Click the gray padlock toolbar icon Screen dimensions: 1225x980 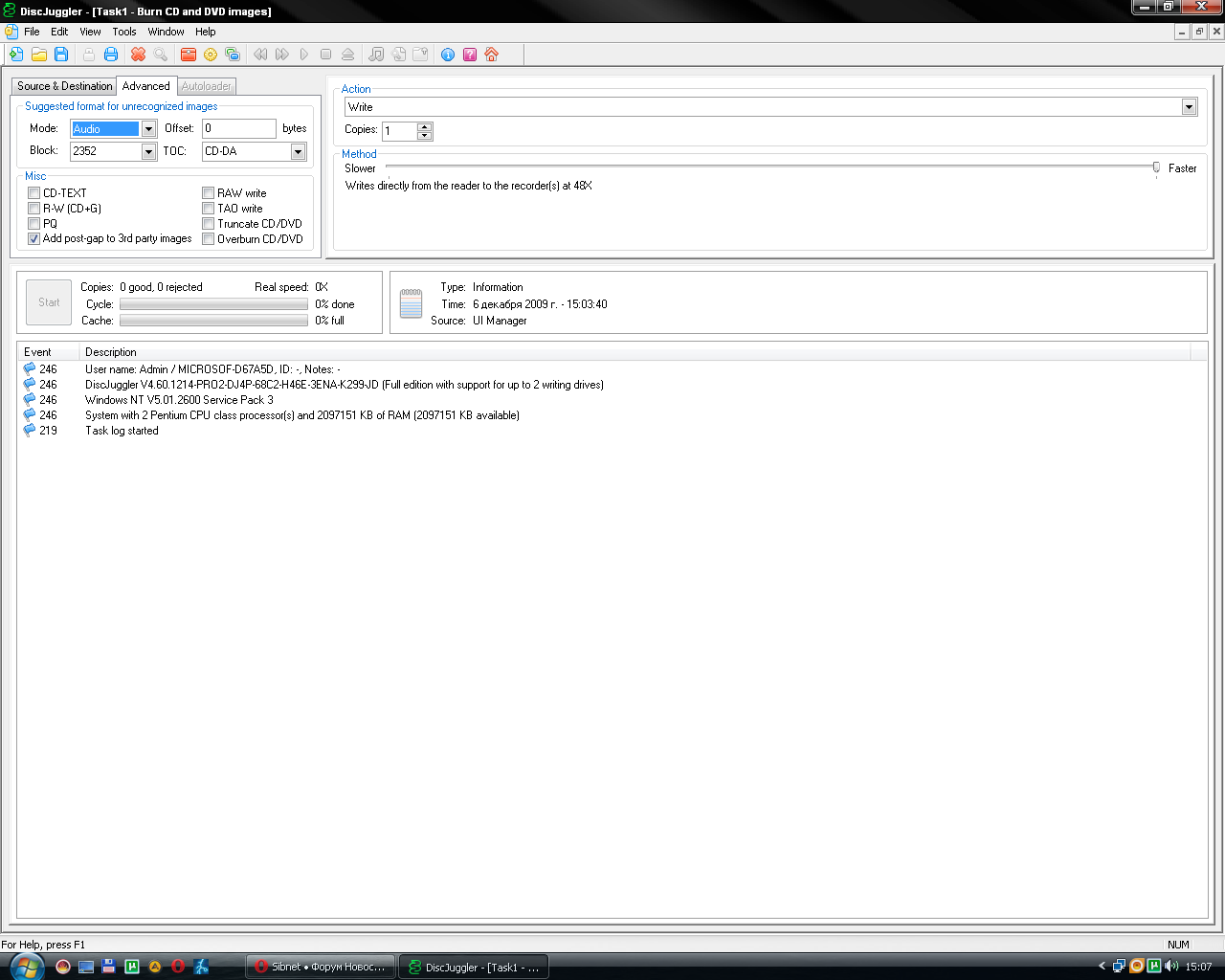[89, 55]
